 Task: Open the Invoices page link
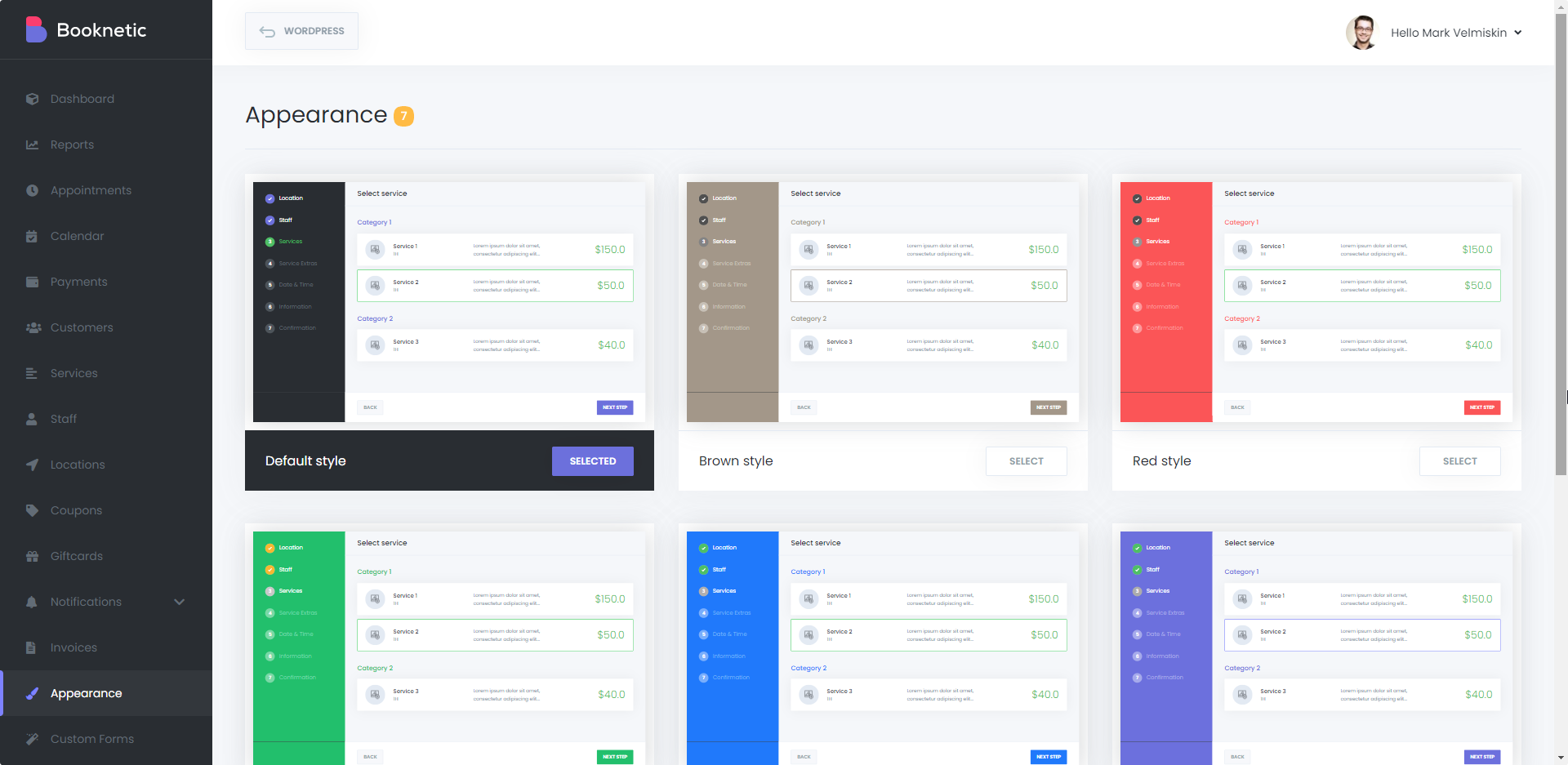(x=106, y=647)
